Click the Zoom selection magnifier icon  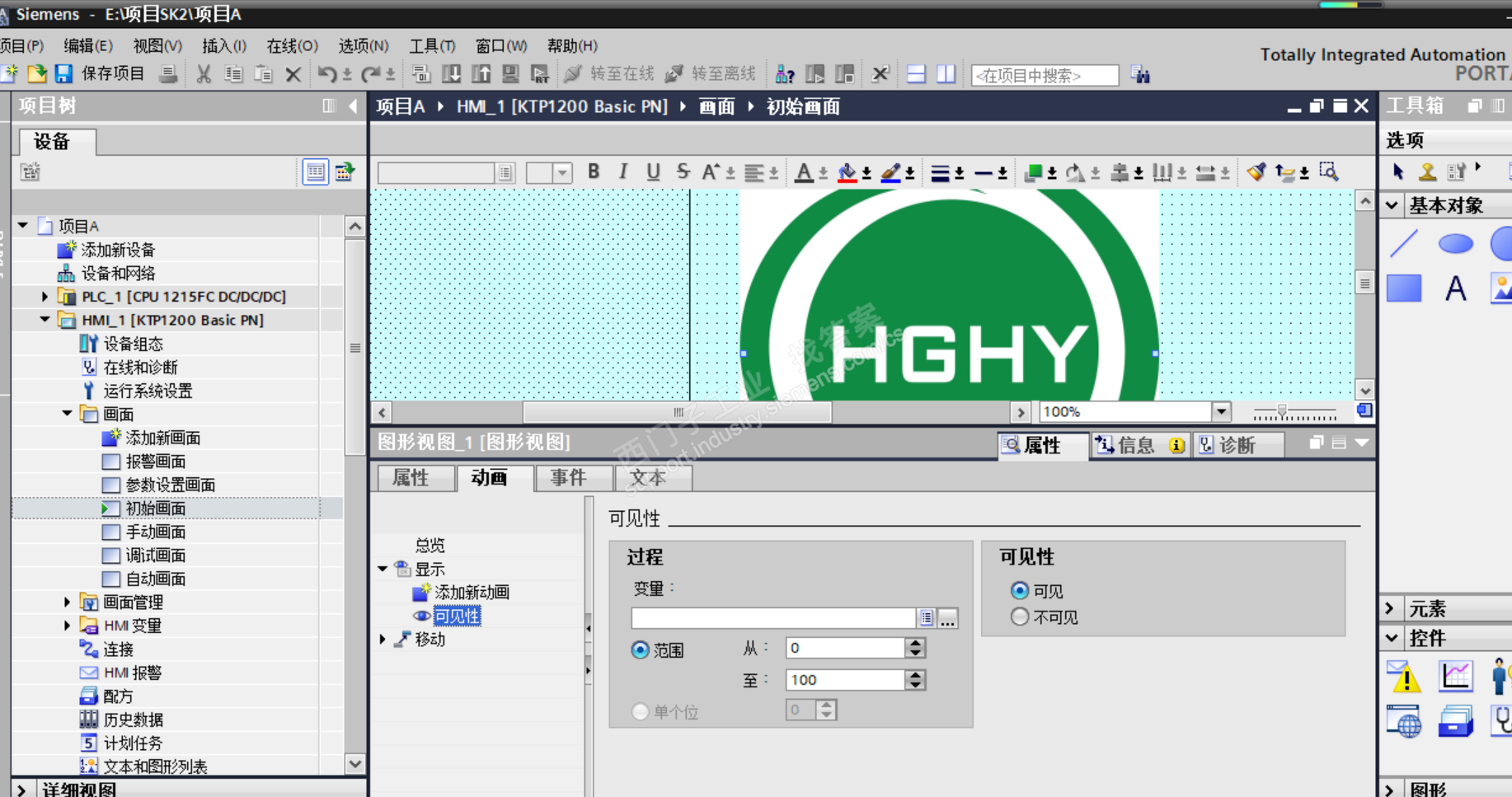pos(1328,171)
